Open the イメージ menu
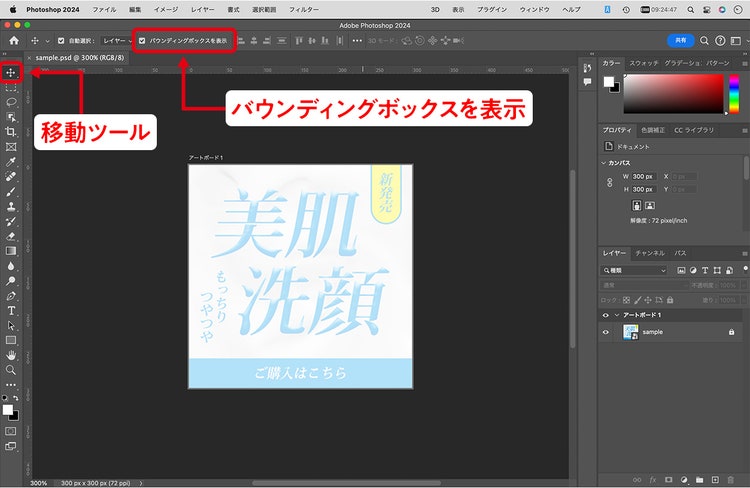The width and height of the screenshot is (750, 488). tap(166, 10)
